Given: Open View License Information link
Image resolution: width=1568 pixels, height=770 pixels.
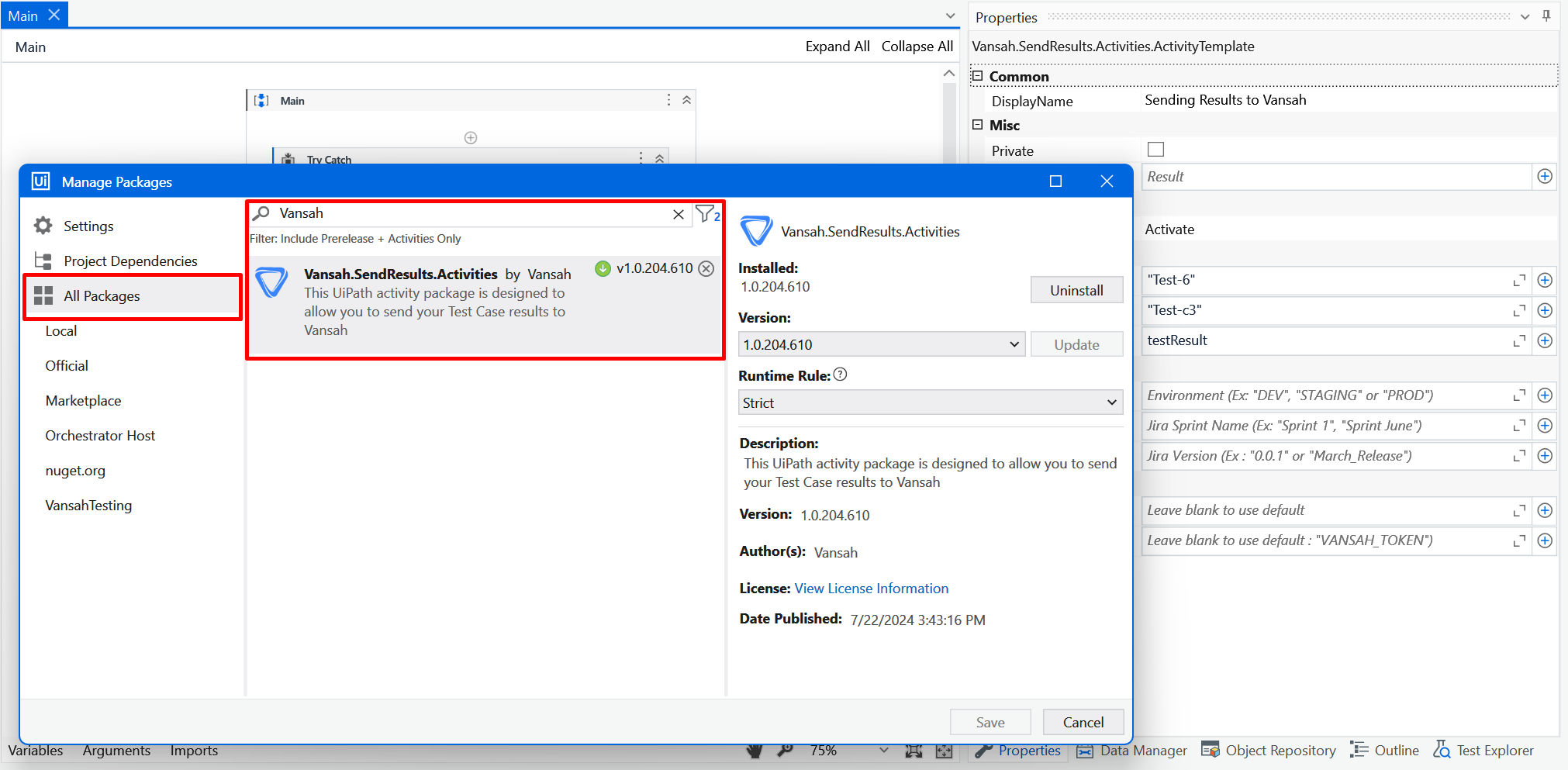Looking at the screenshot, I should (x=872, y=589).
